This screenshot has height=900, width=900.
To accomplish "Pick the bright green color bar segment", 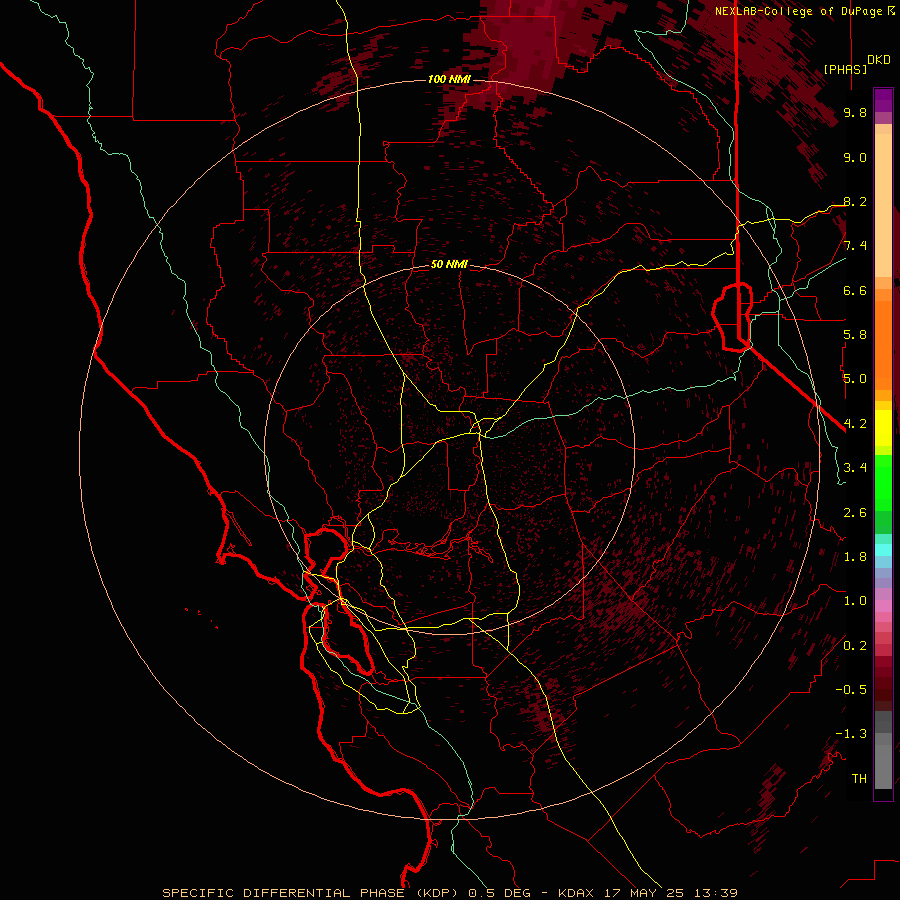I will pos(883,482).
